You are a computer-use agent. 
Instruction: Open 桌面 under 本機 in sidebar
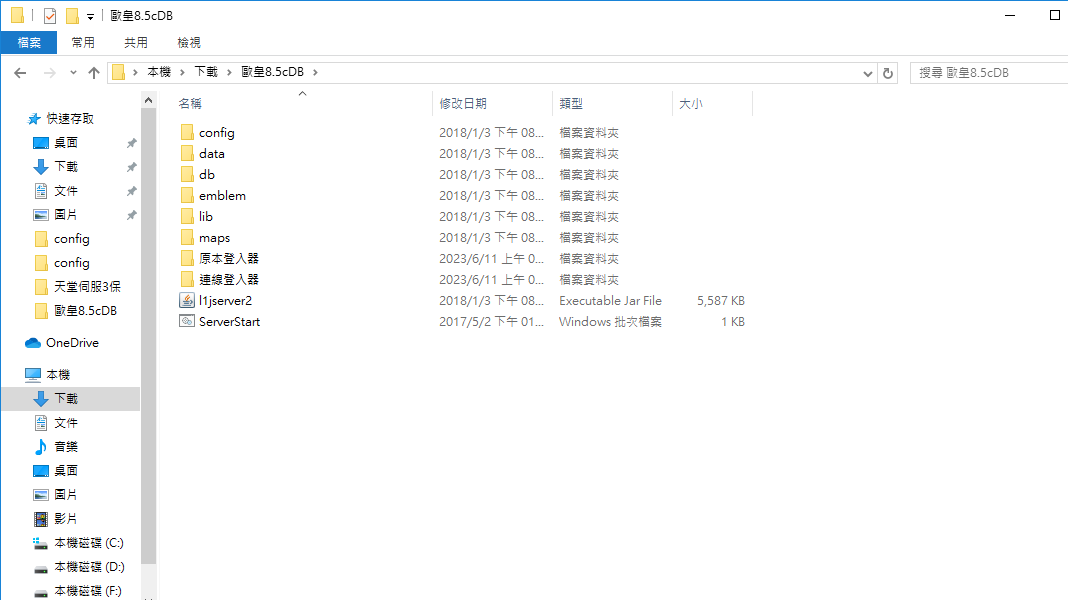[x=65, y=471]
